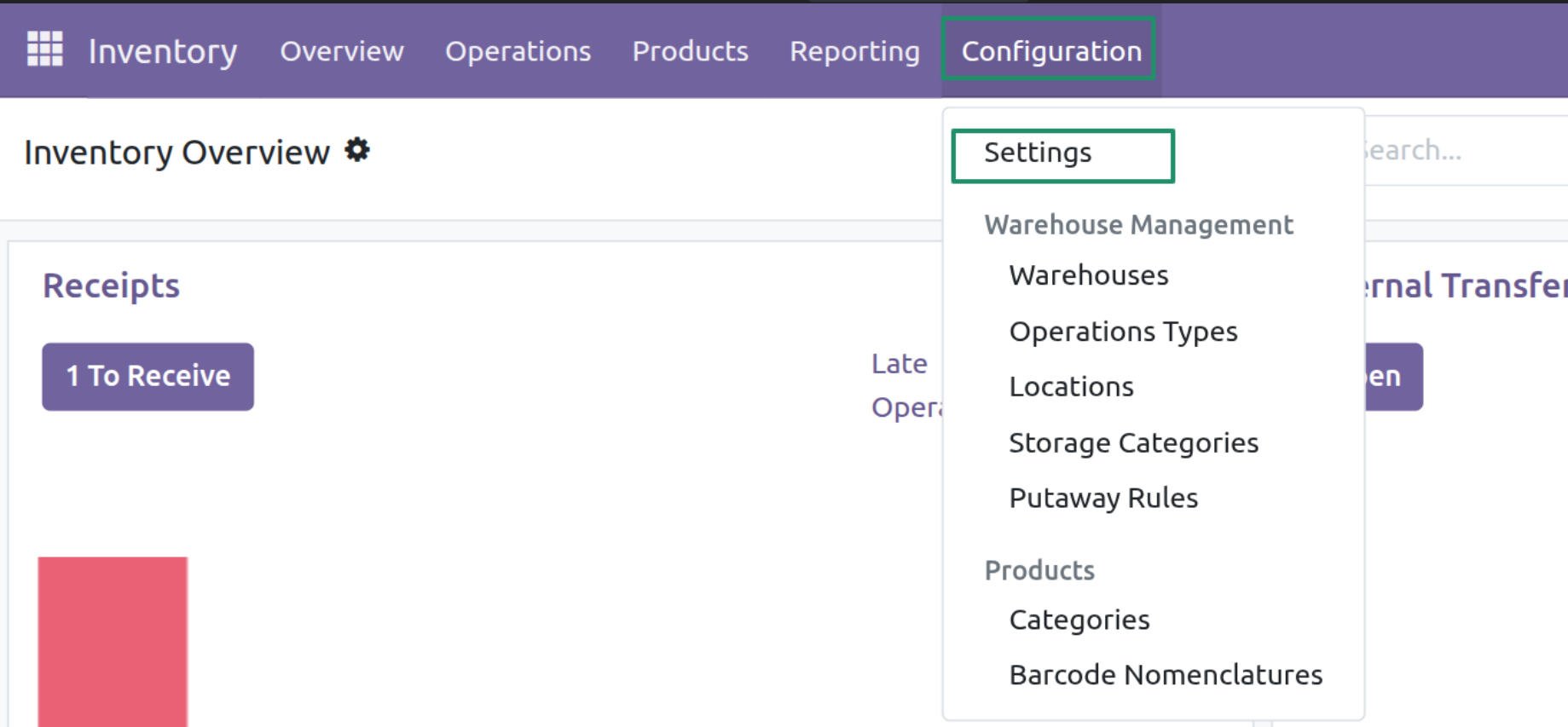
Task: Open Storage Categories from the menu
Action: [x=1133, y=443]
